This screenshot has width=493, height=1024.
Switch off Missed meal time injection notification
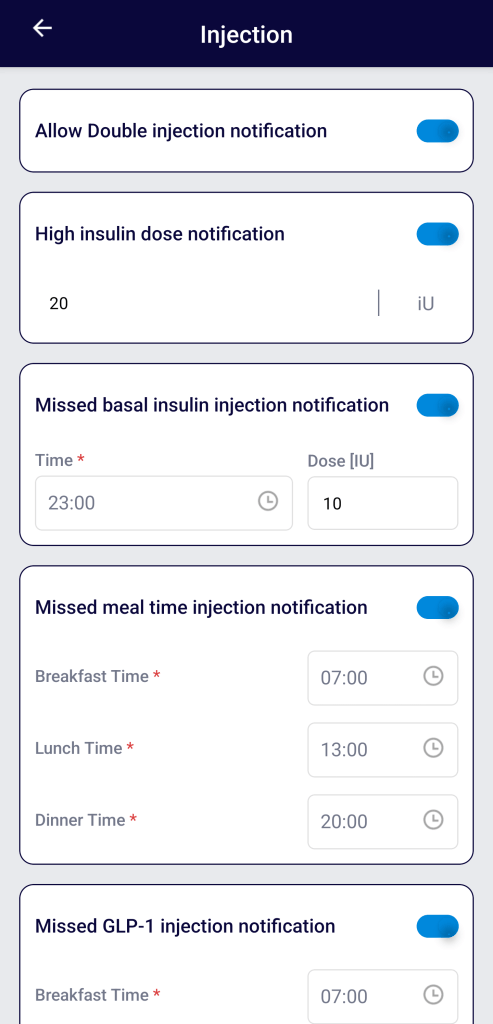tap(437, 608)
